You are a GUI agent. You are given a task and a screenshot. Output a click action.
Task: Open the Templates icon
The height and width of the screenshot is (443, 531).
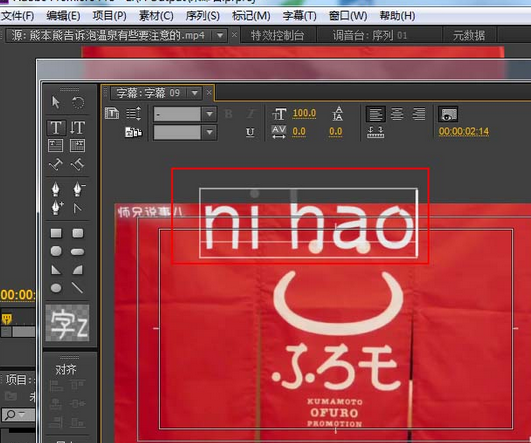tap(134, 132)
